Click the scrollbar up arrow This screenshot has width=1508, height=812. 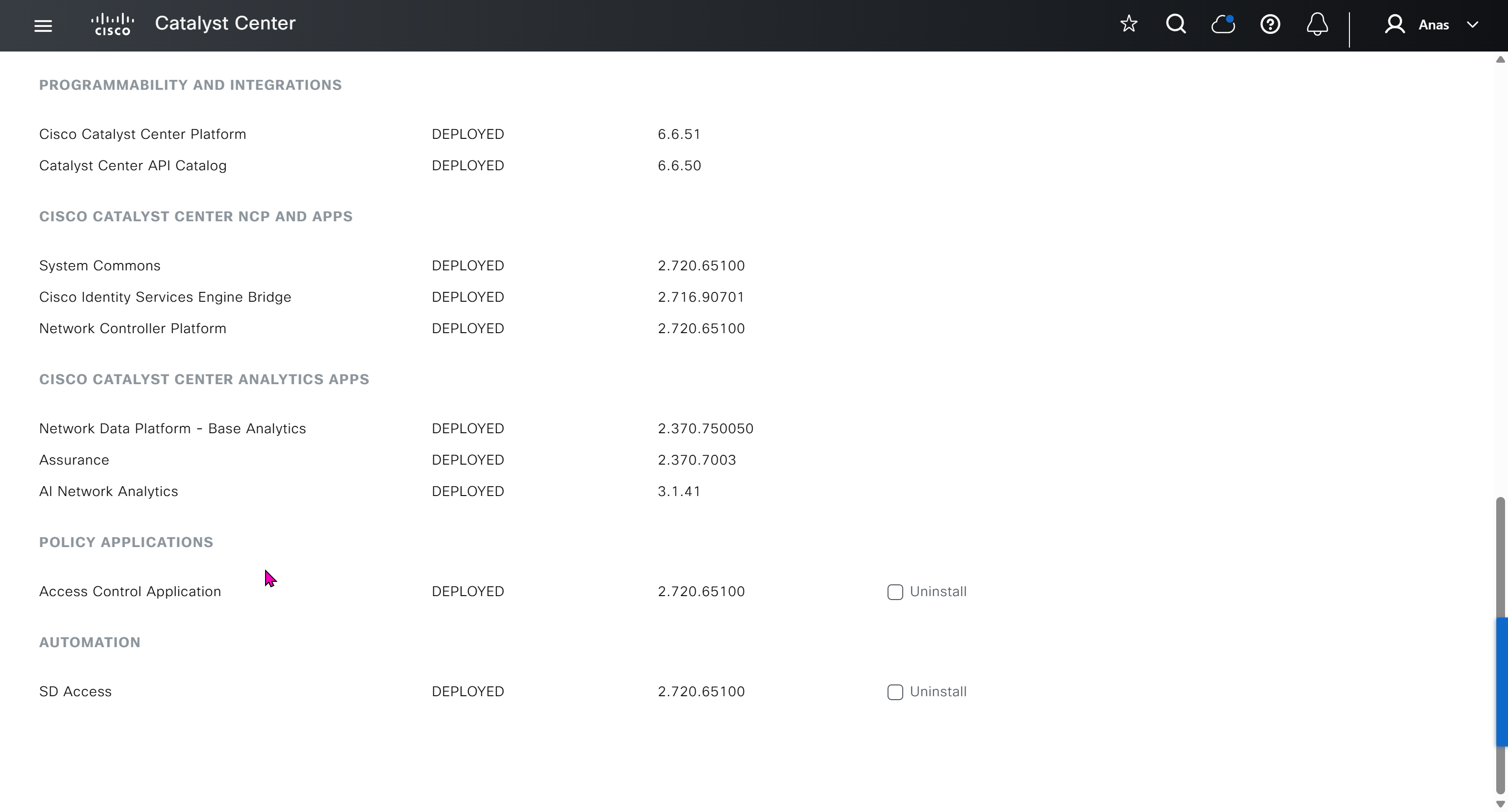coord(1500,60)
